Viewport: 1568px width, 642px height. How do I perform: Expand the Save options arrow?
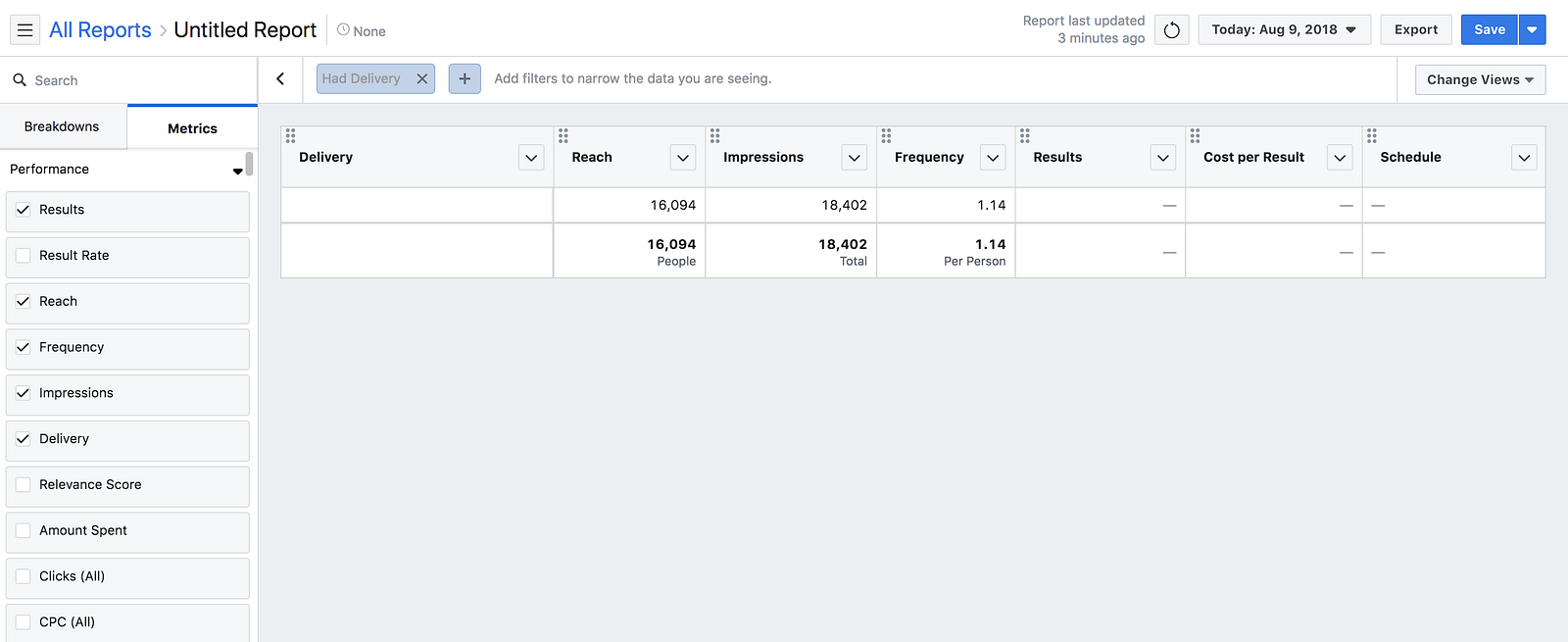click(x=1532, y=30)
